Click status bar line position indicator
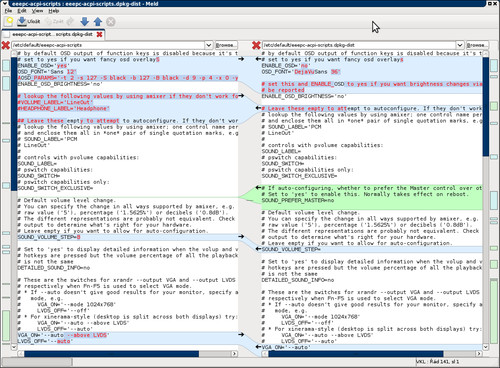 click(437, 362)
